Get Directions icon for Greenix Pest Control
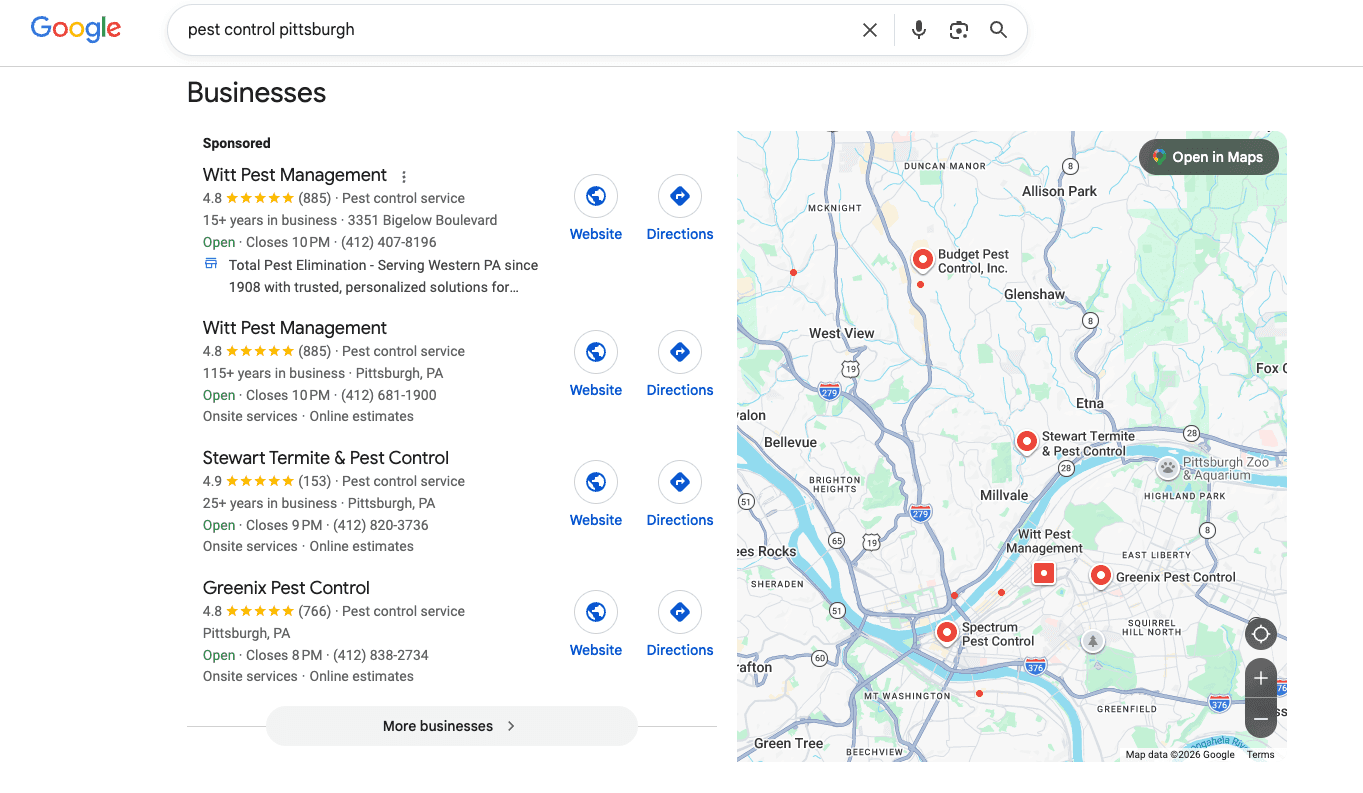The image size is (1363, 793). 680,612
